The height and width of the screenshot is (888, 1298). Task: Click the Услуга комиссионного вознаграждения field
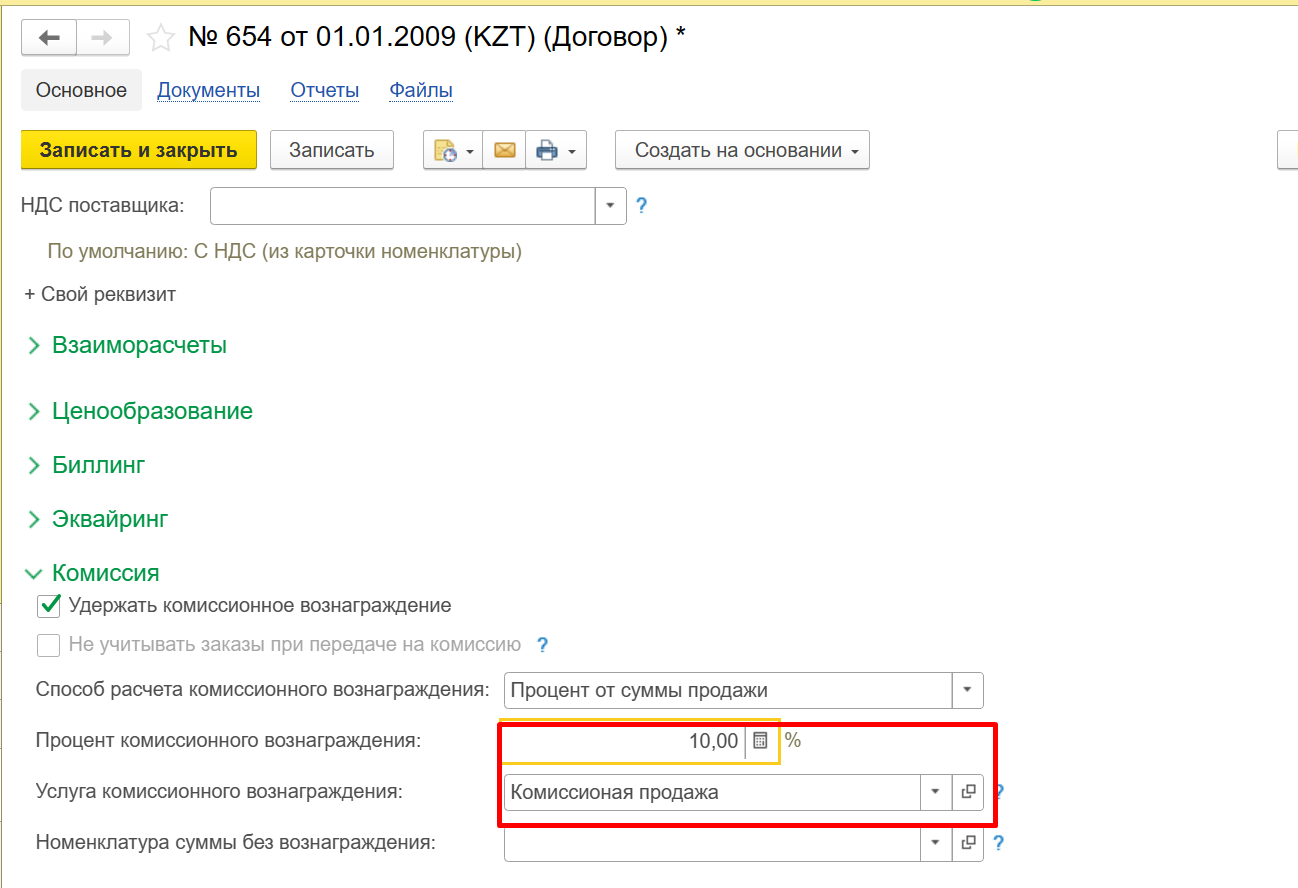pyautogui.click(x=712, y=792)
